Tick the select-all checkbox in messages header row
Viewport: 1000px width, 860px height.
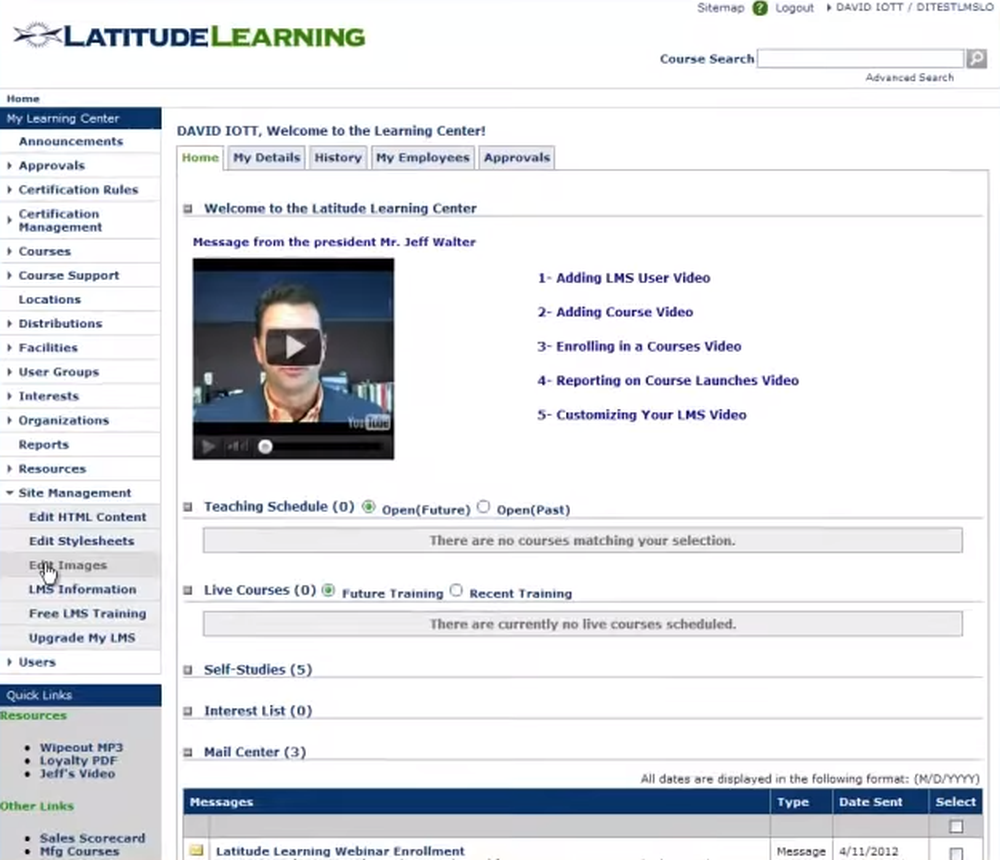[x=955, y=827]
